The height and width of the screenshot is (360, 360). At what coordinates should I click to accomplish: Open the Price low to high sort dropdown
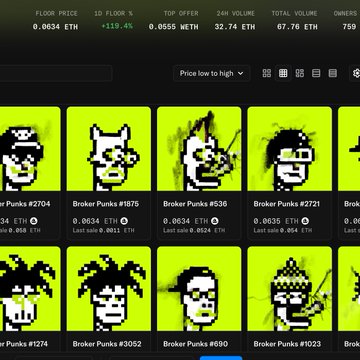click(x=211, y=73)
